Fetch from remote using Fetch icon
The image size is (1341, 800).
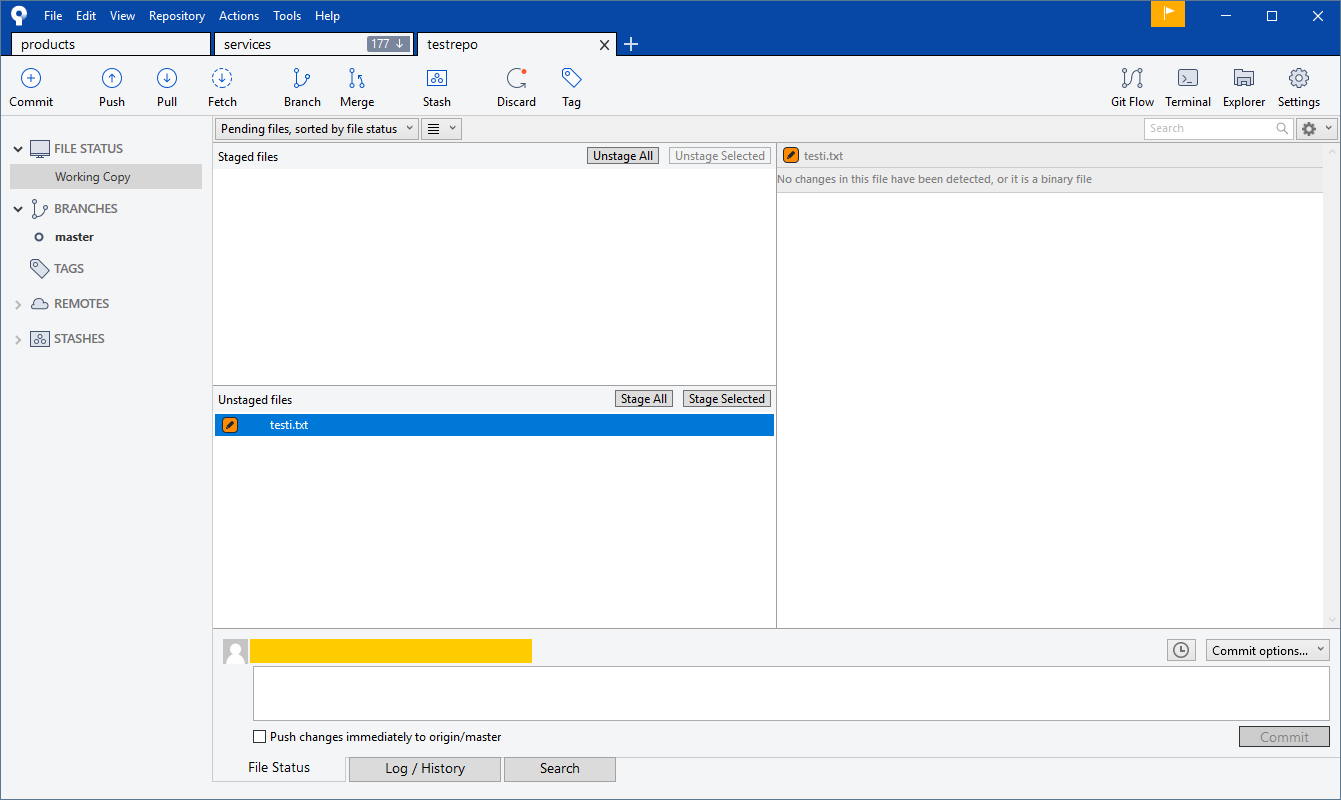click(x=222, y=78)
